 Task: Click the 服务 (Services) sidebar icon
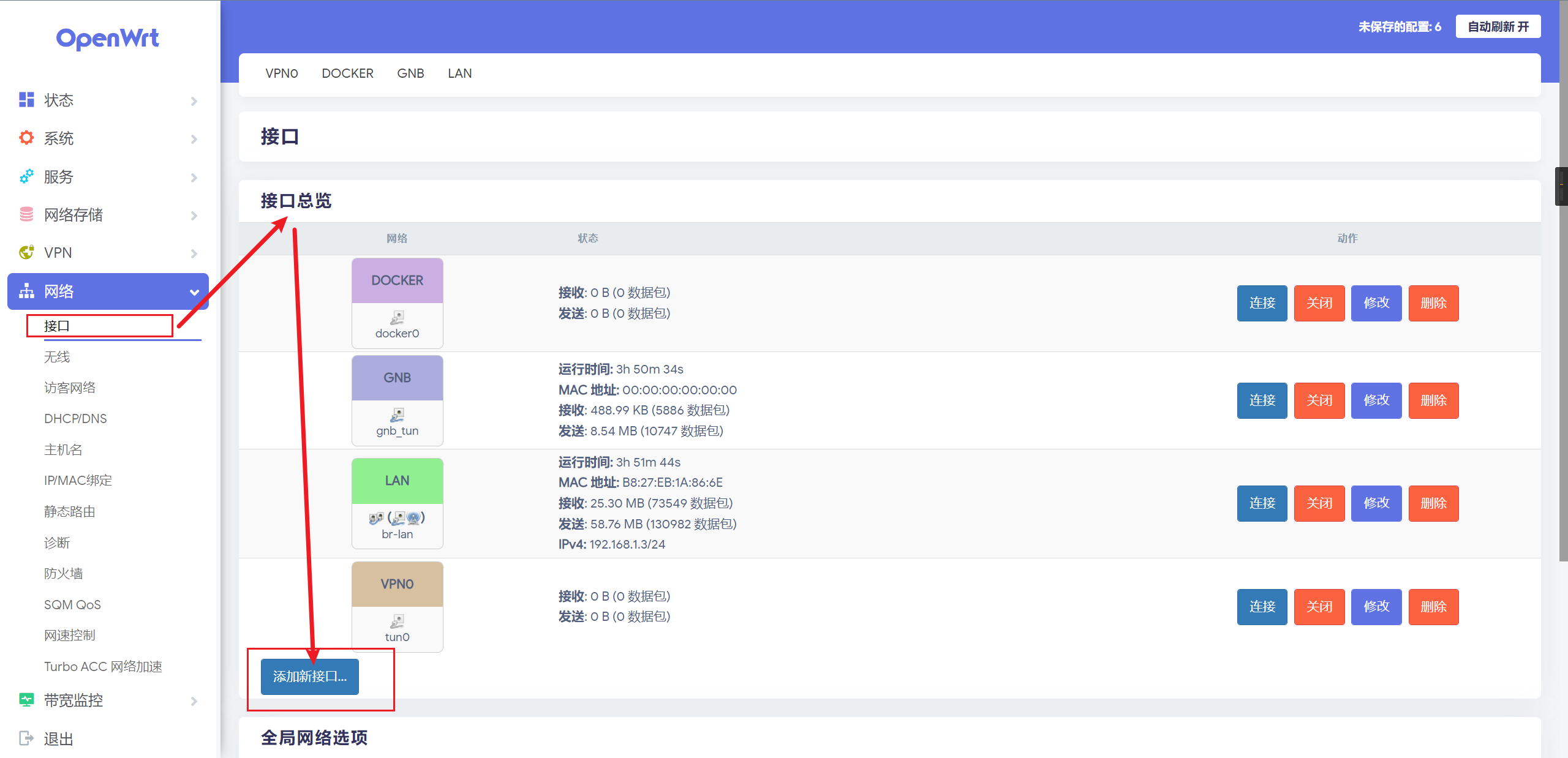(26, 177)
